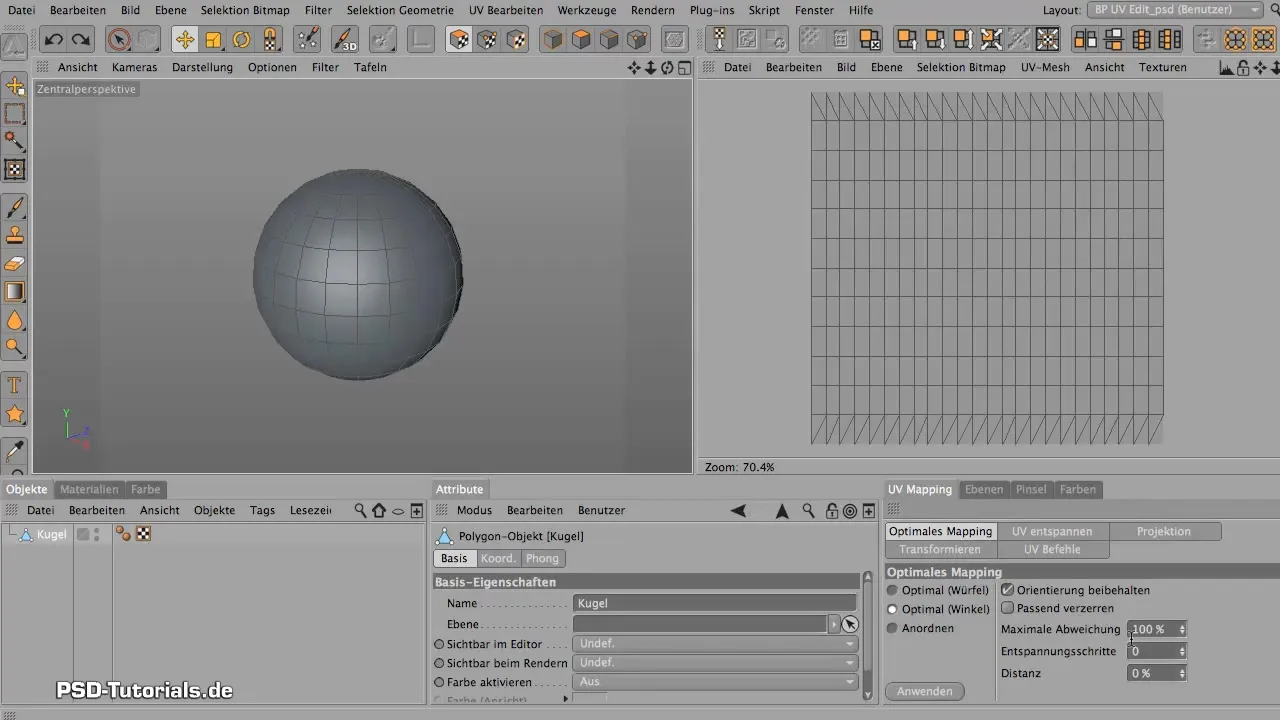Click the Phong attribute tab
The image size is (1280, 720).
[543, 558]
